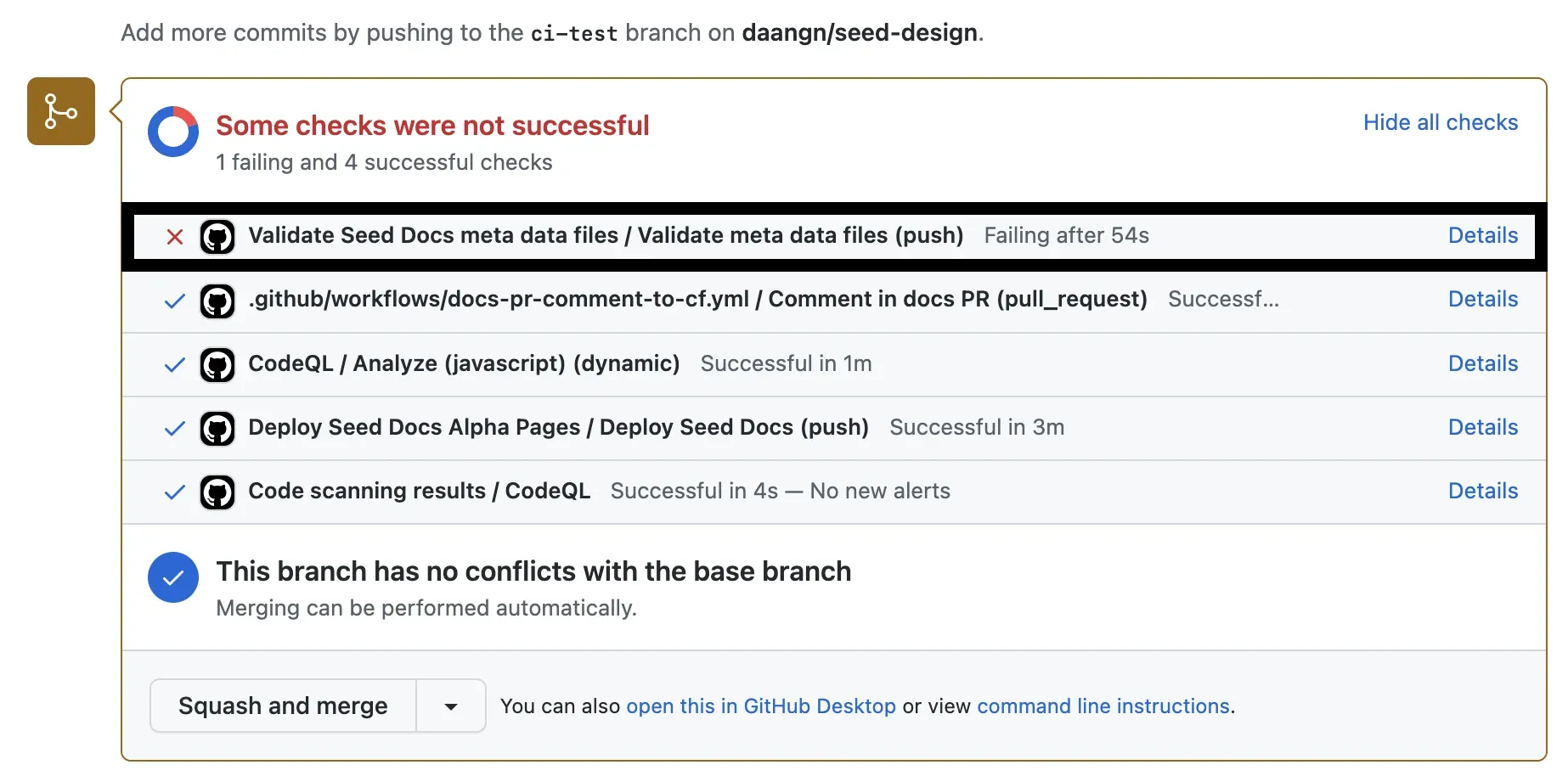Viewport: 1568px width, 776px height.
Task: Click the red X failing check icon
Action: pyautogui.click(x=175, y=237)
